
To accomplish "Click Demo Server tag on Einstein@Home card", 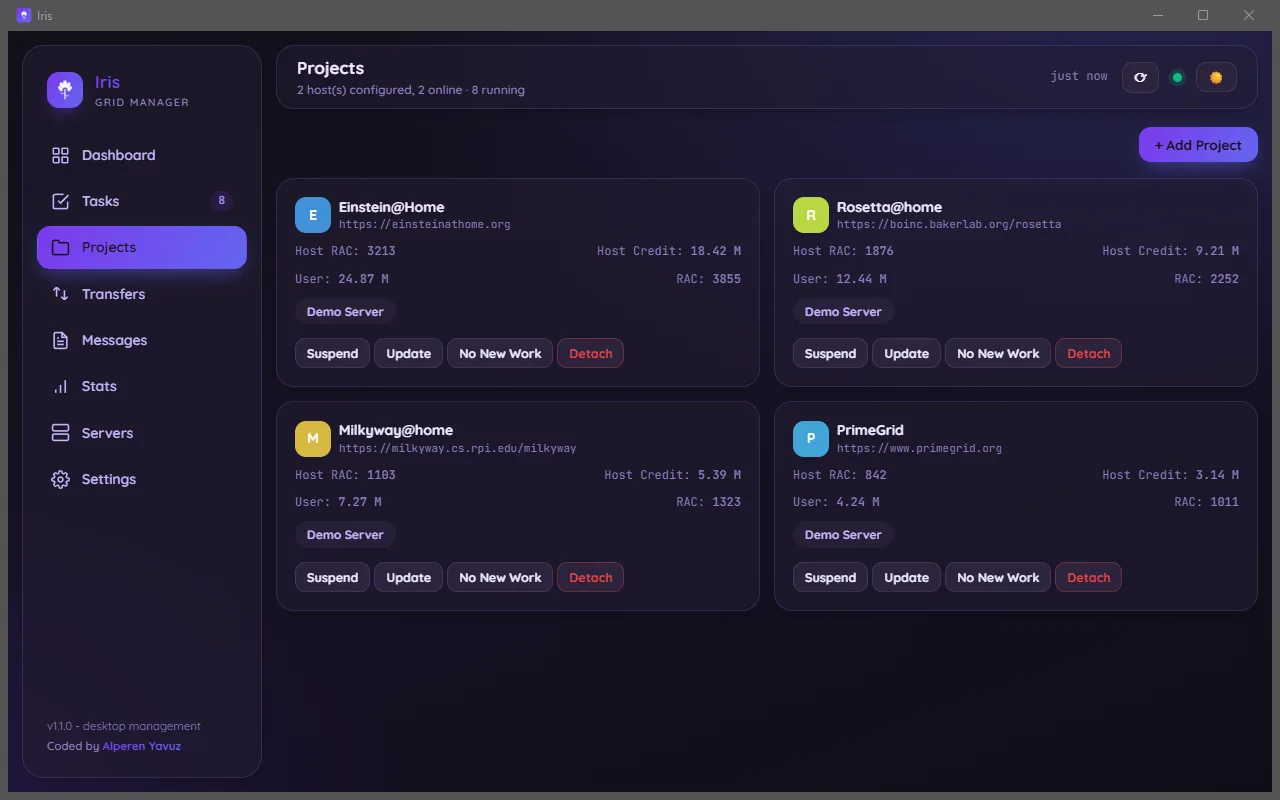I will coord(345,311).
